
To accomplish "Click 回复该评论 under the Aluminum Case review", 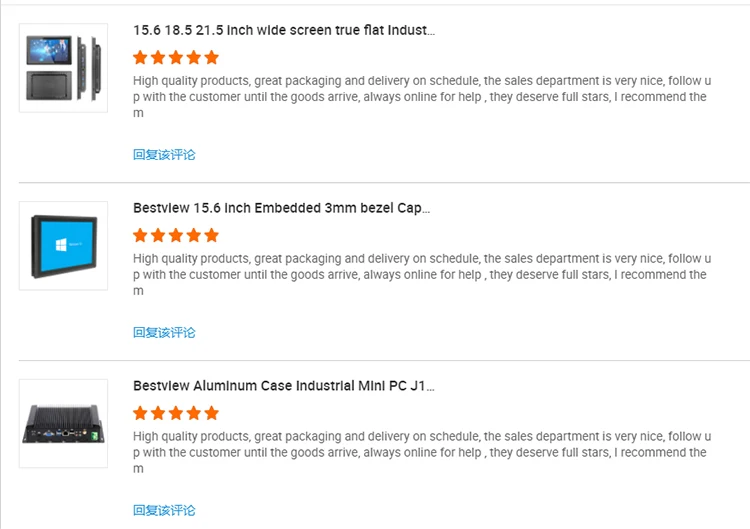I will (164, 511).
